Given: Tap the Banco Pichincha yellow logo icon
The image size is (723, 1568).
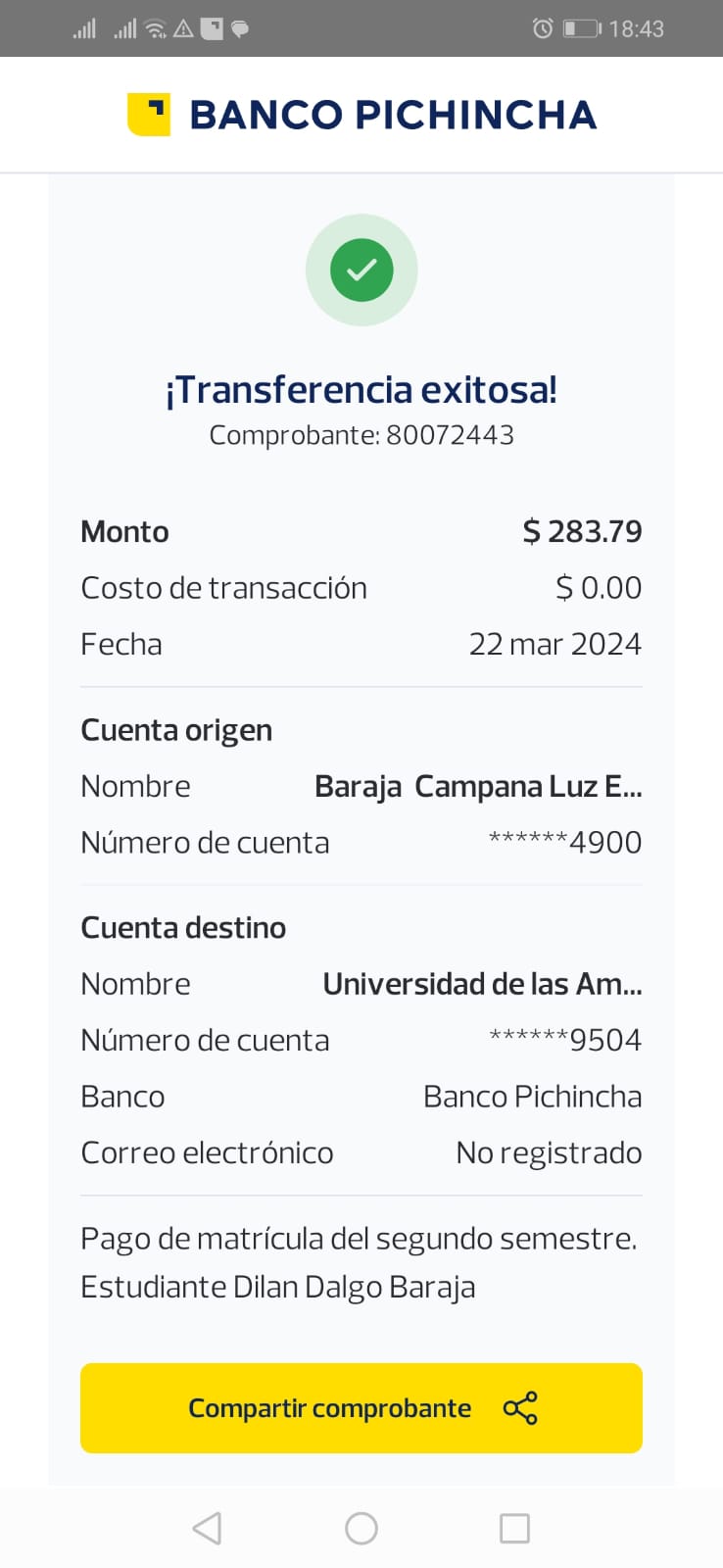Looking at the screenshot, I should [x=149, y=114].
